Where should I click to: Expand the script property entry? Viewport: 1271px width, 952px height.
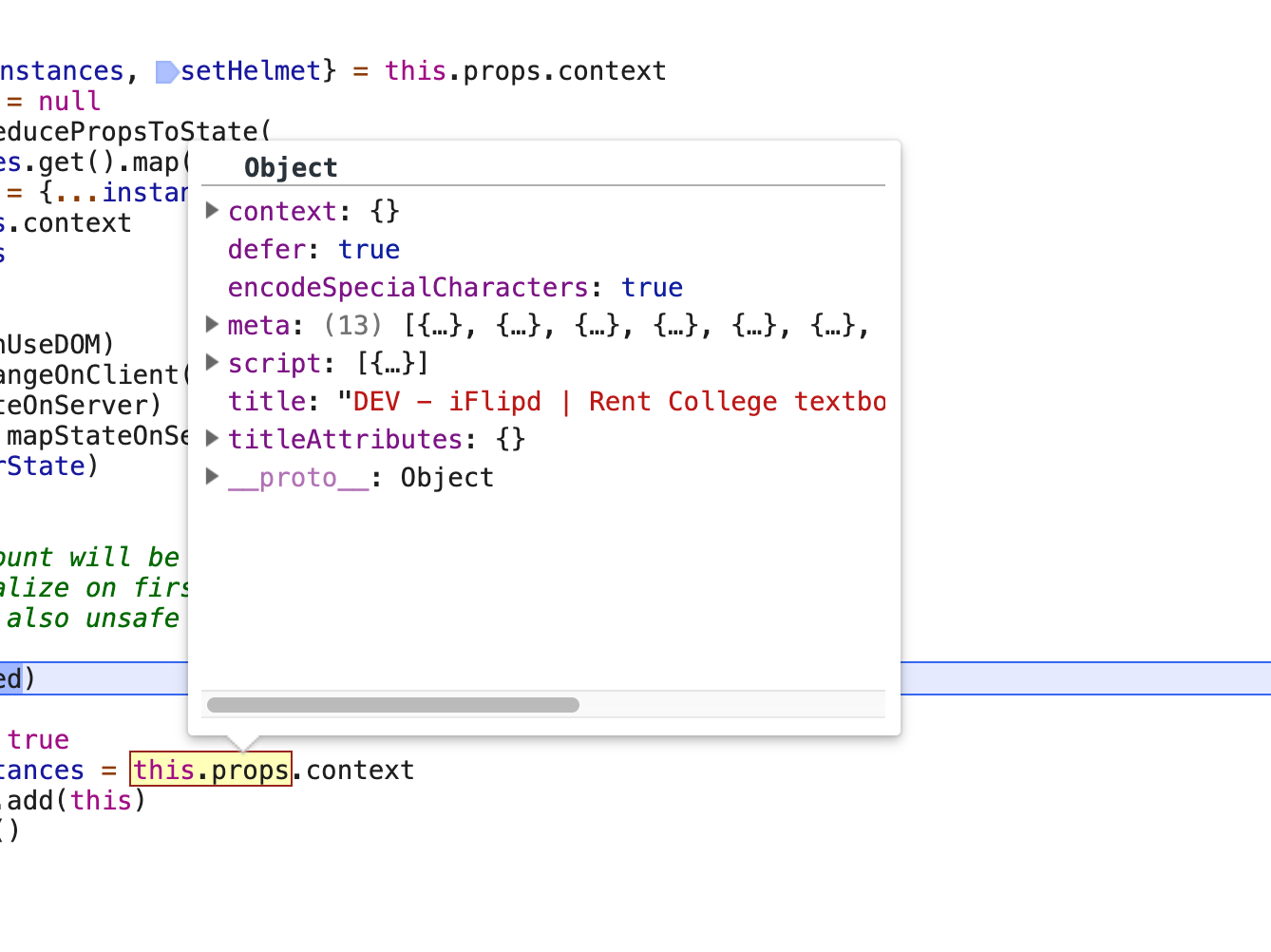pyautogui.click(x=211, y=363)
